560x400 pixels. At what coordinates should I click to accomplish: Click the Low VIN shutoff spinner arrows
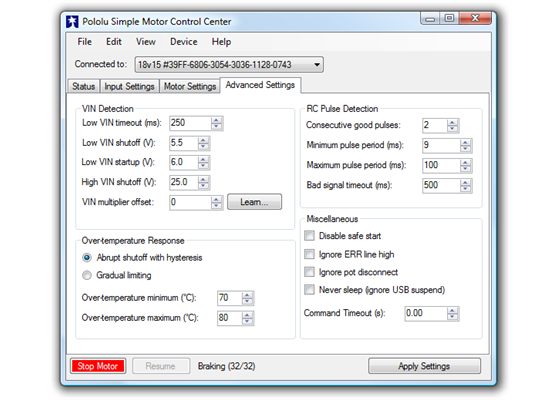tap(203, 143)
